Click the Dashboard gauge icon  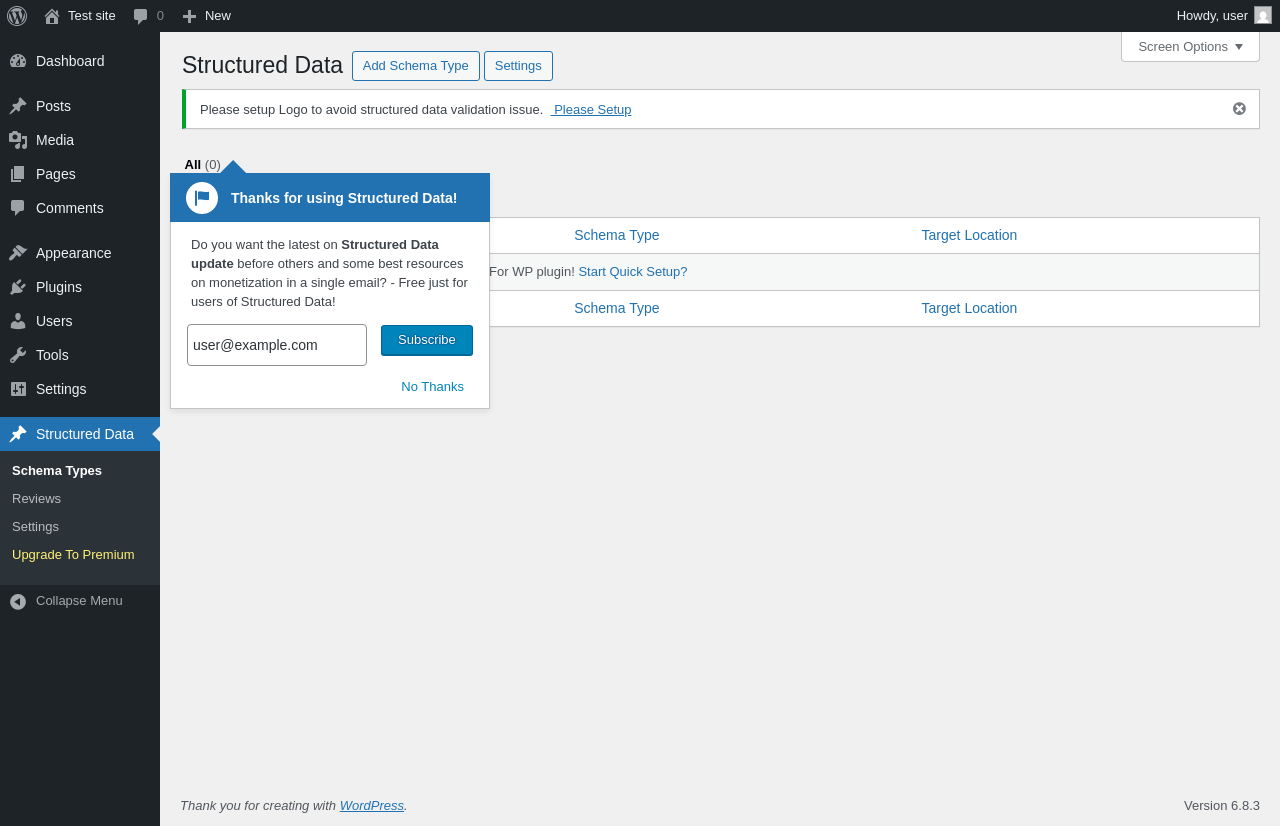[x=18, y=61]
